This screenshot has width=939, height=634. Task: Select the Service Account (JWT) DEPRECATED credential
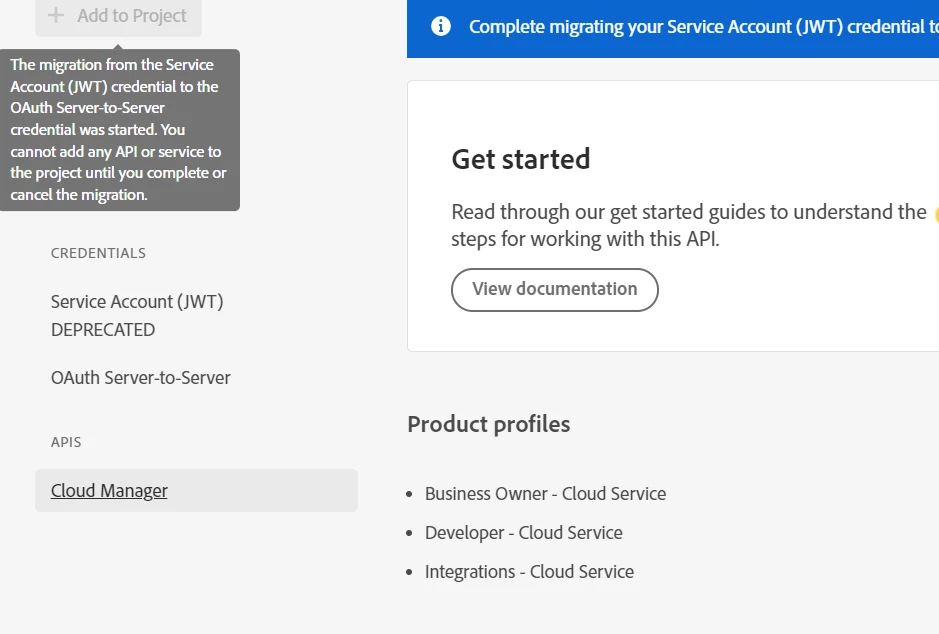[137, 315]
